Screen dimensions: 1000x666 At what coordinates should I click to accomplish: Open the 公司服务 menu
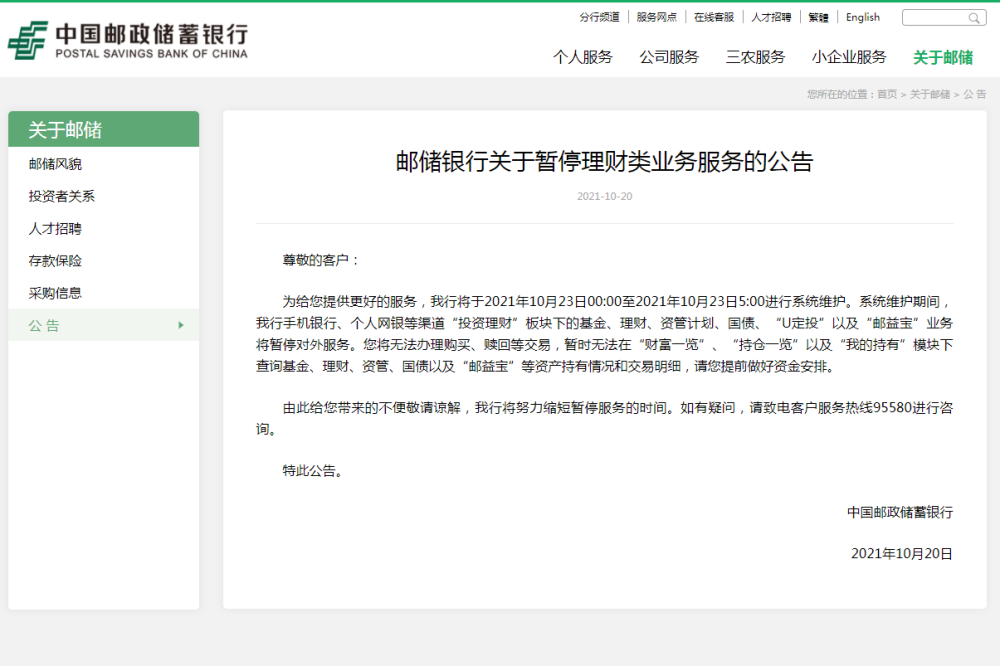(669, 57)
